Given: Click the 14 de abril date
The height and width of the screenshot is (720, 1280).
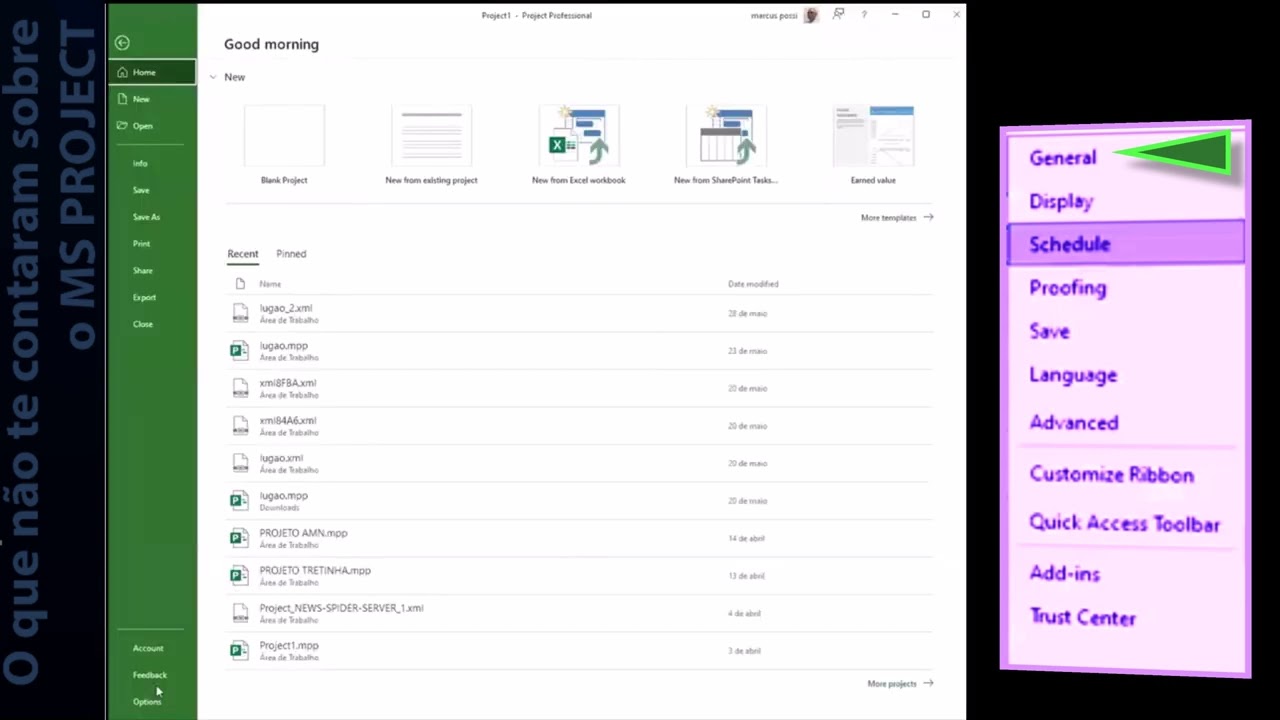Looking at the screenshot, I should pyautogui.click(x=745, y=539).
